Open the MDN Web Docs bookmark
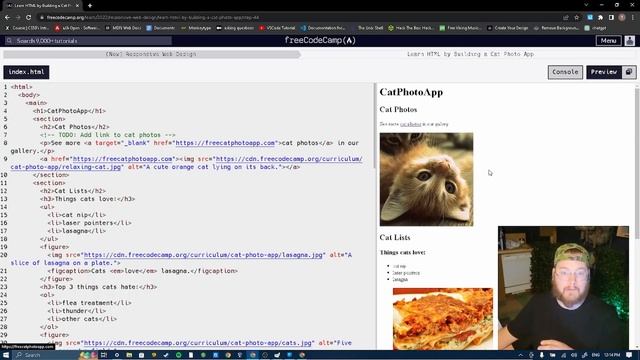 (123, 28)
